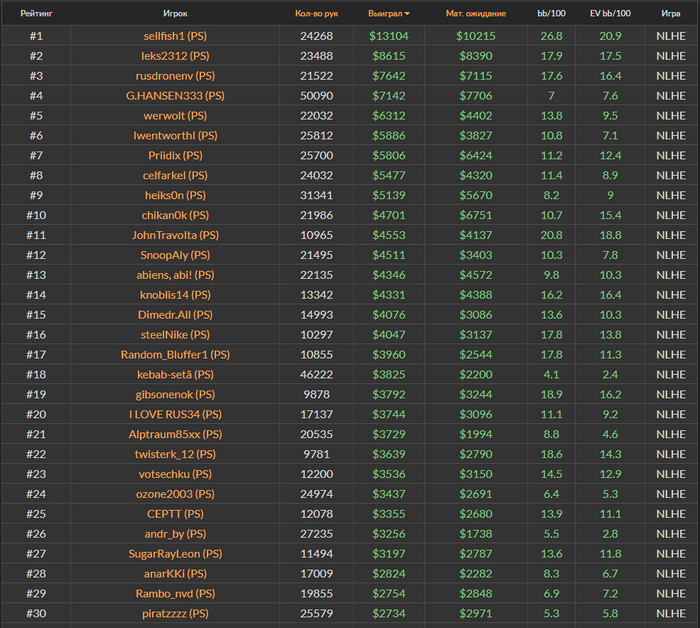Click the kebab-setä (PS) player name
700x628 pixels.
point(175,374)
